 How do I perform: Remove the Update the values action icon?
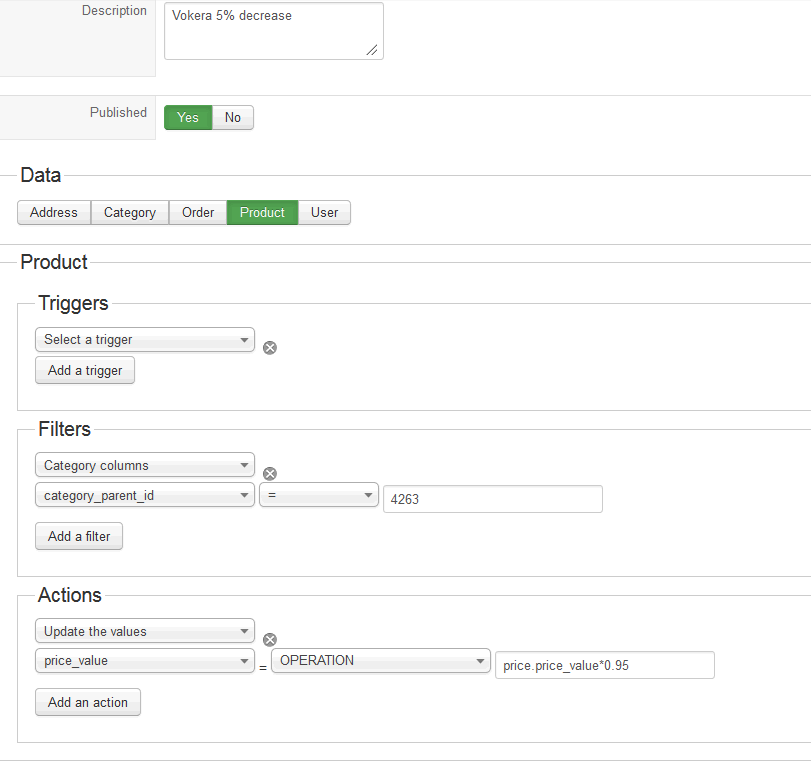coord(270,640)
